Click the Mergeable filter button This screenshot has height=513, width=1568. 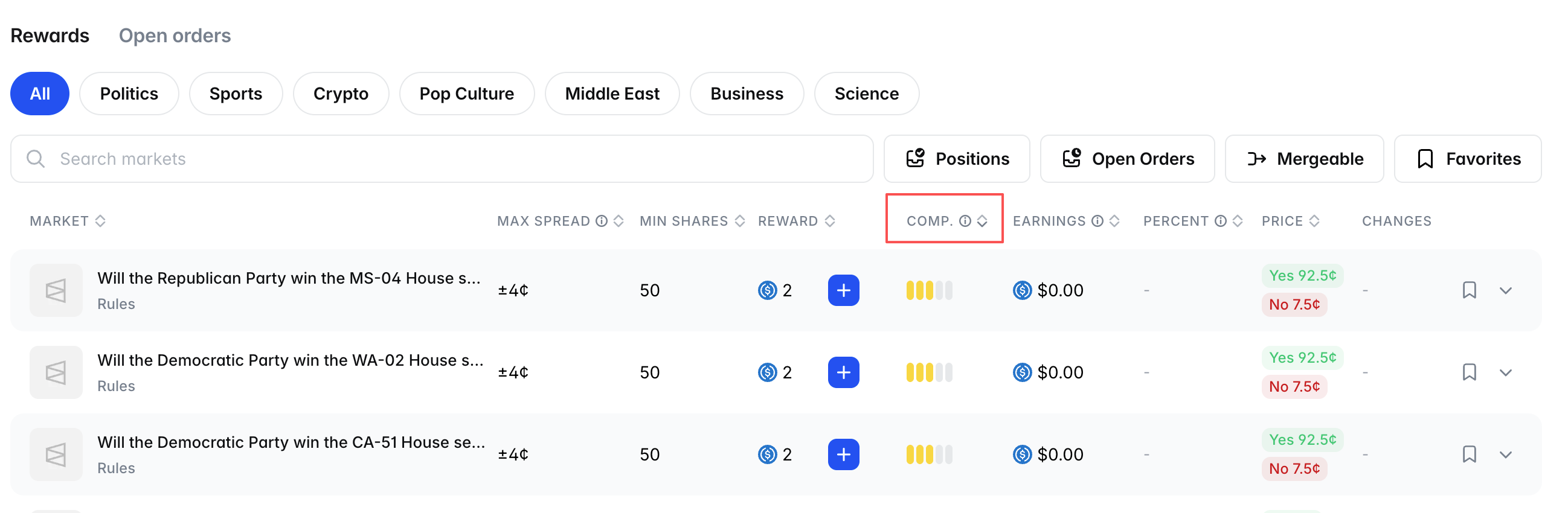click(1304, 159)
